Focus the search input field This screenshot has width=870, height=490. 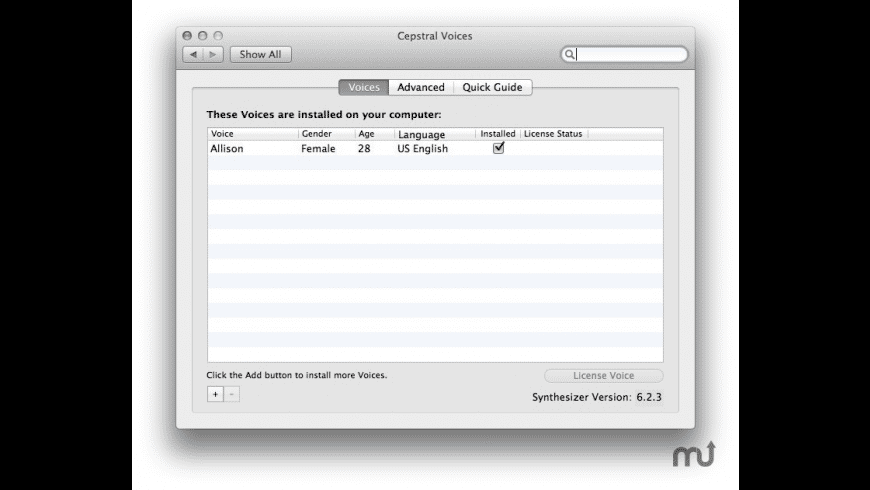coord(624,54)
